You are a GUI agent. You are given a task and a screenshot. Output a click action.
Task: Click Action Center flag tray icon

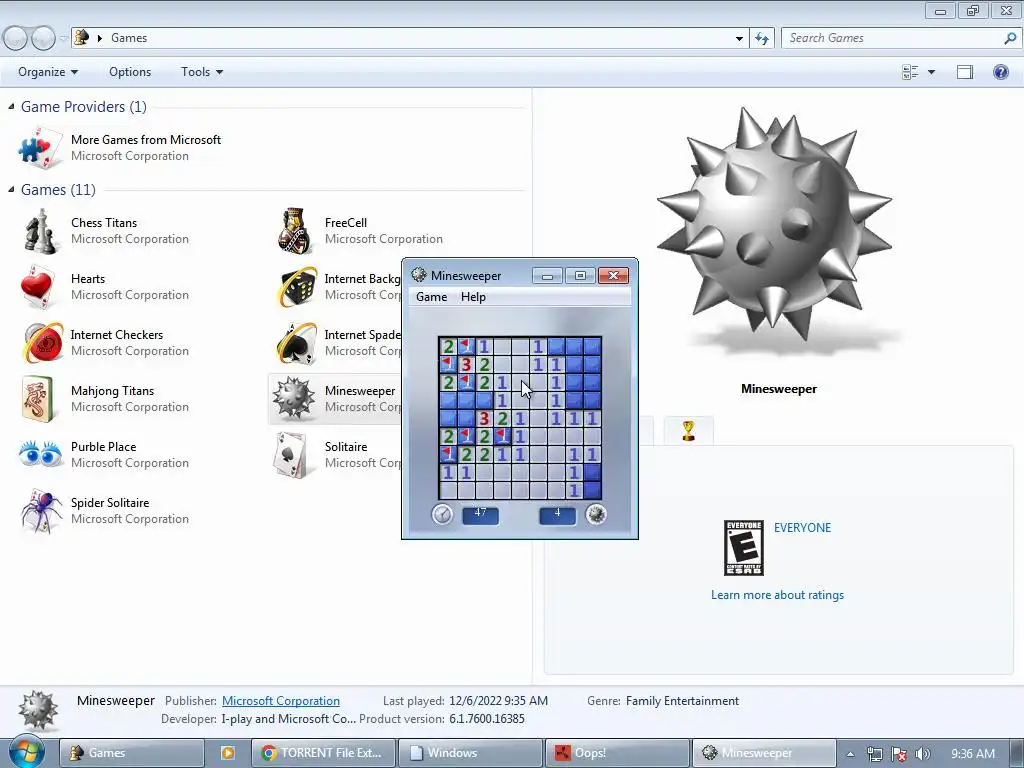click(x=899, y=754)
